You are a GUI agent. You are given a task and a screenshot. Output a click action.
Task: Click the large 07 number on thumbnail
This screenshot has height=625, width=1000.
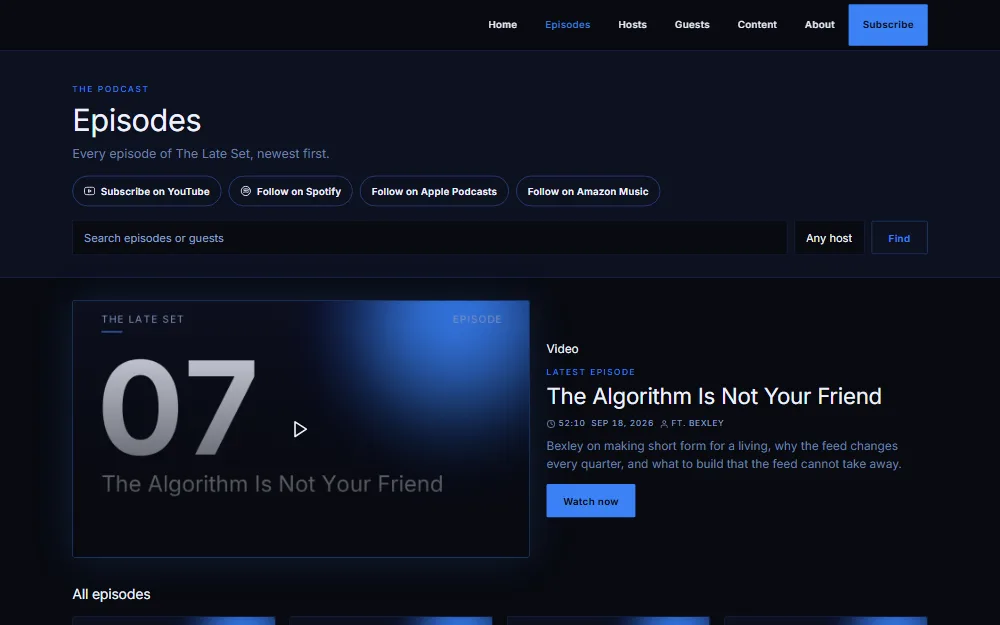tap(179, 408)
